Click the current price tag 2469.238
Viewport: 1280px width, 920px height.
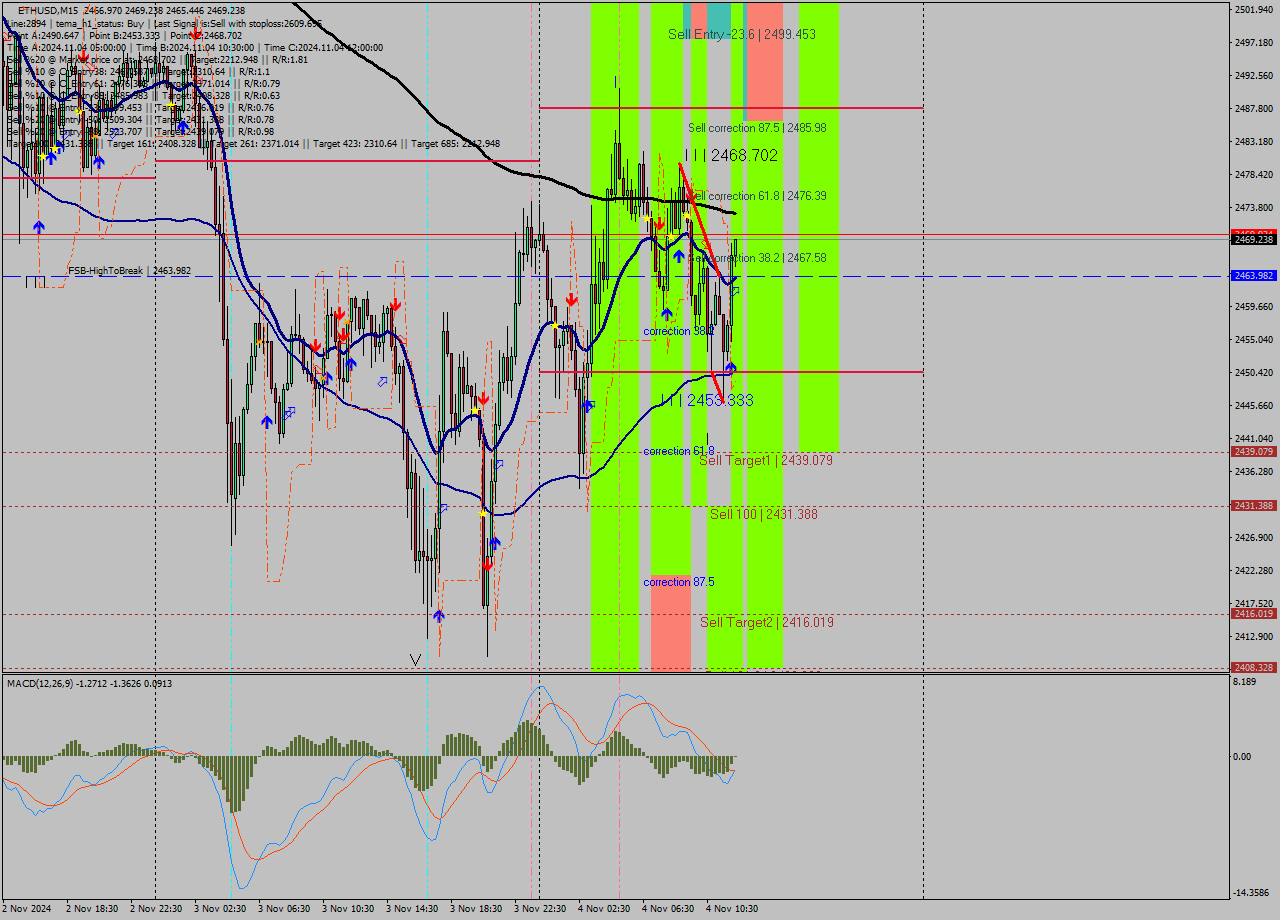[x=1254, y=239]
